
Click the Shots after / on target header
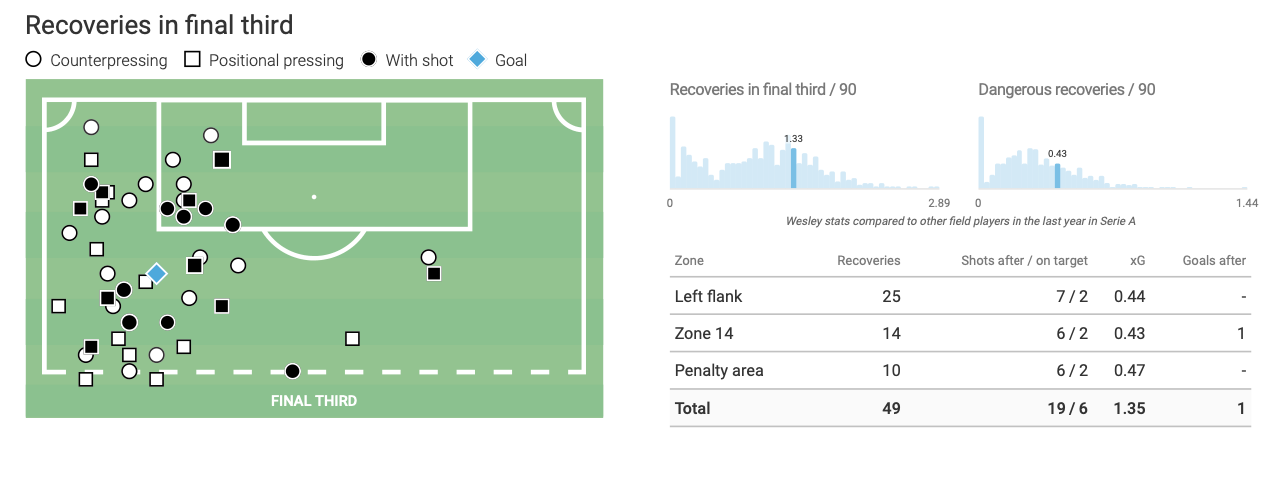(1024, 260)
